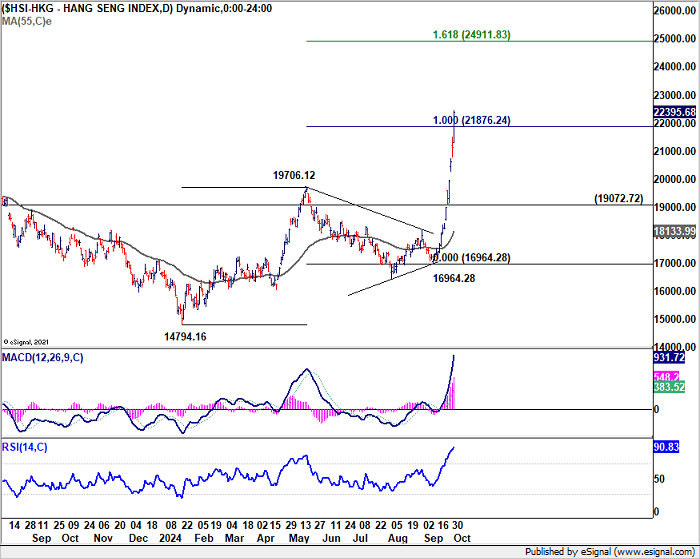Click the Oct month label at right end of time axis
The width and height of the screenshot is (700, 559).
[462, 538]
